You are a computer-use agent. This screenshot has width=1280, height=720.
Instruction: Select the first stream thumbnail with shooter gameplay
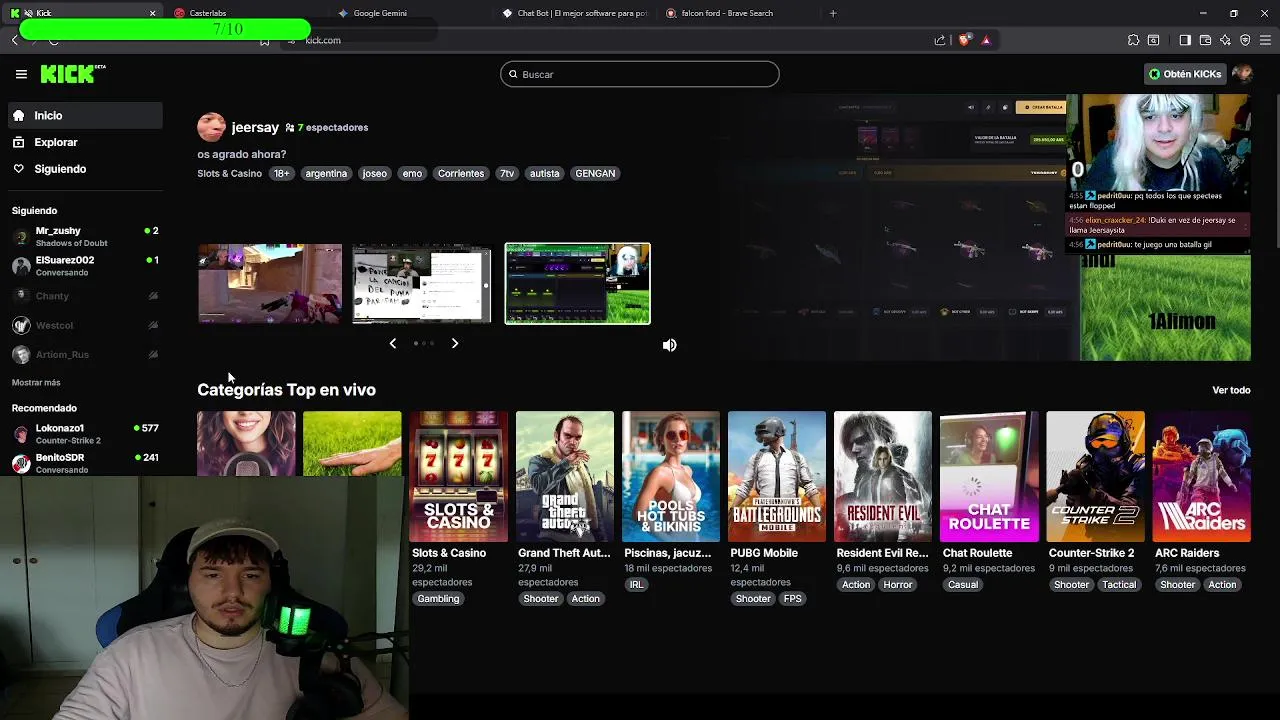point(270,283)
